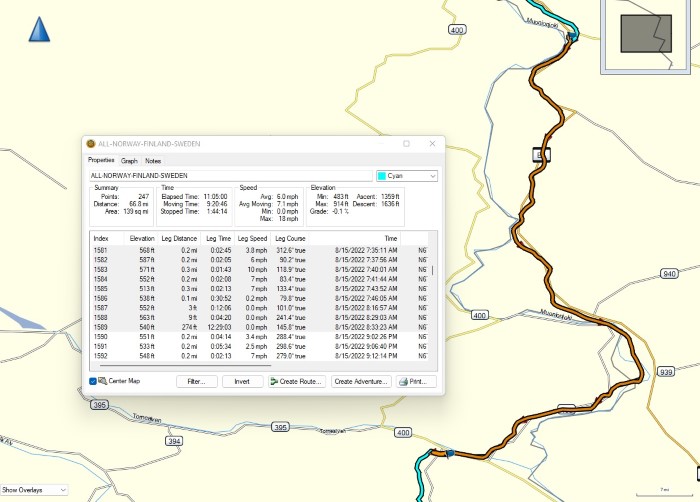Click the track name input field
This screenshot has width=700, height=502.
[231, 176]
